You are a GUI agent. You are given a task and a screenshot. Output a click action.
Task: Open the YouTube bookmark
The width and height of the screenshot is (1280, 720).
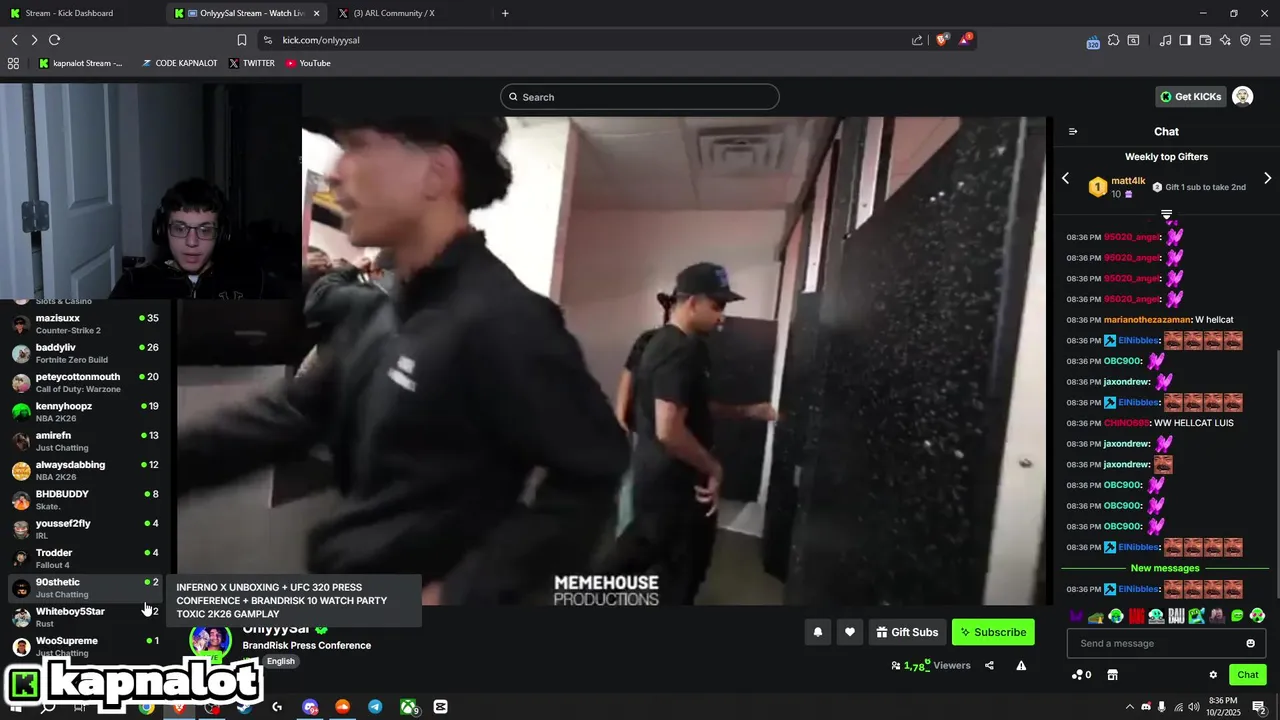(x=308, y=63)
